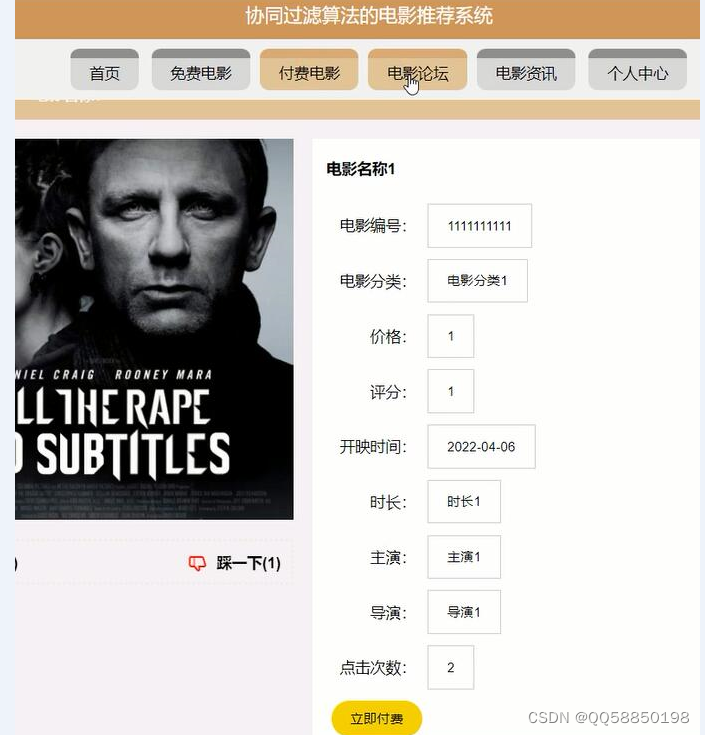Click the 开映时间 date 2022-04-06 field

point(481,447)
